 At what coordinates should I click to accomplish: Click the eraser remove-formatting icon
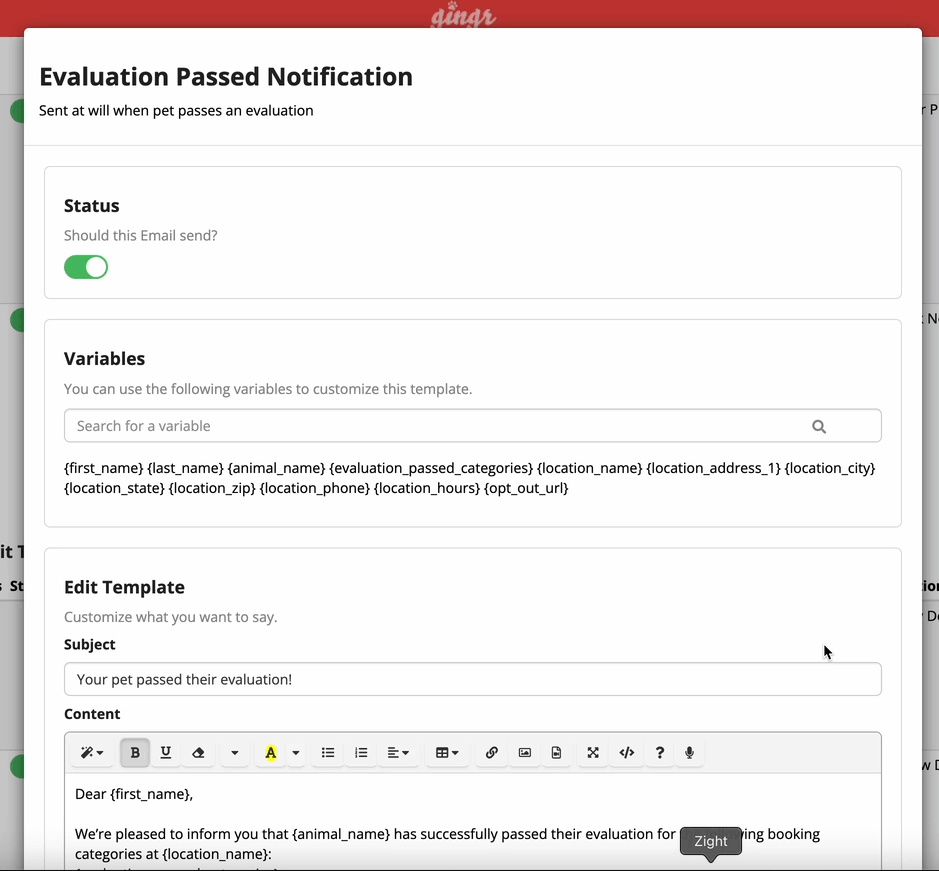point(198,752)
